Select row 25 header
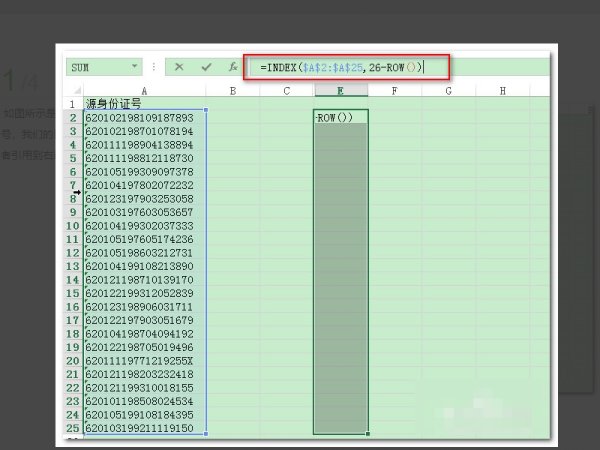The height and width of the screenshot is (450, 600). click(73, 428)
